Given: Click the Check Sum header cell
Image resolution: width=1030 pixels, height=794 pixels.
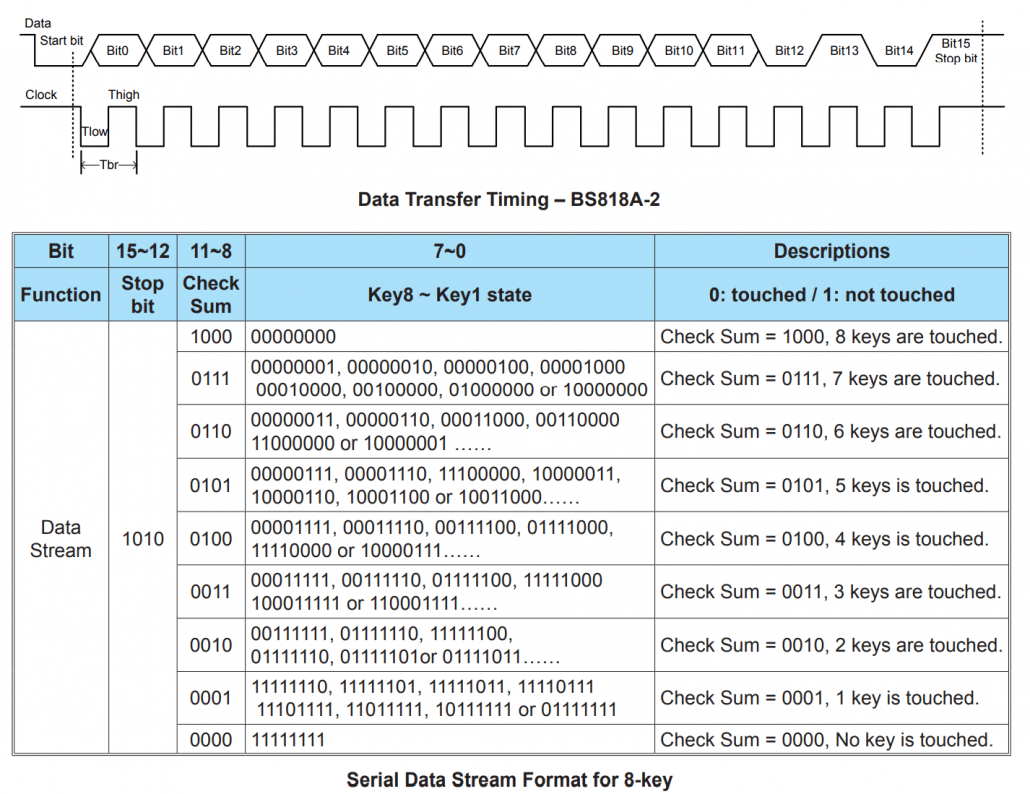Looking at the screenshot, I should coord(210,295).
